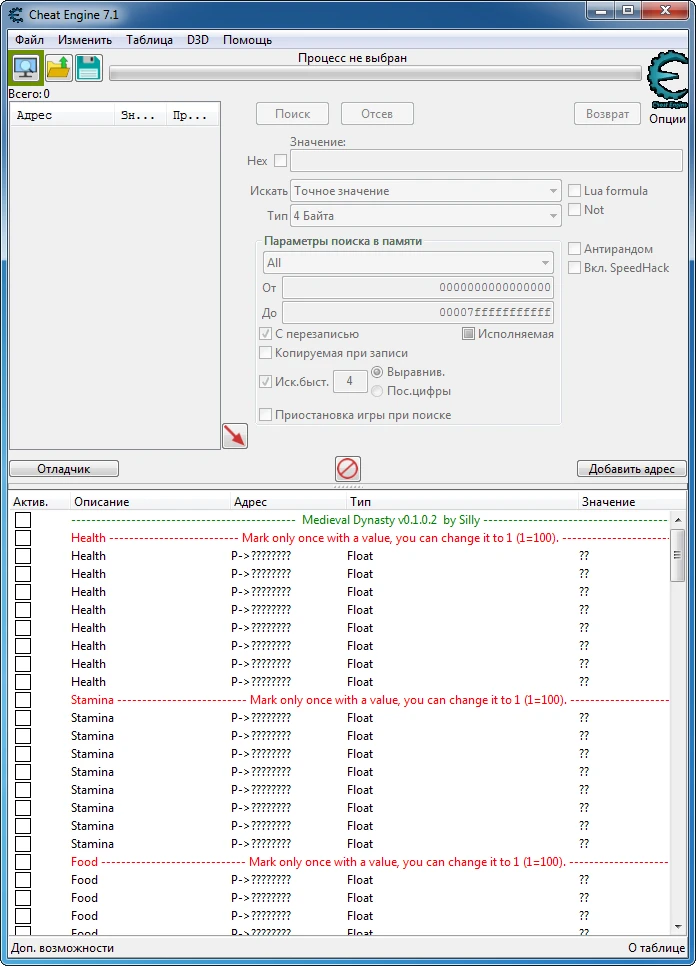Open the load cheat table folder icon
The width and height of the screenshot is (696, 966).
click(x=59, y=68)
